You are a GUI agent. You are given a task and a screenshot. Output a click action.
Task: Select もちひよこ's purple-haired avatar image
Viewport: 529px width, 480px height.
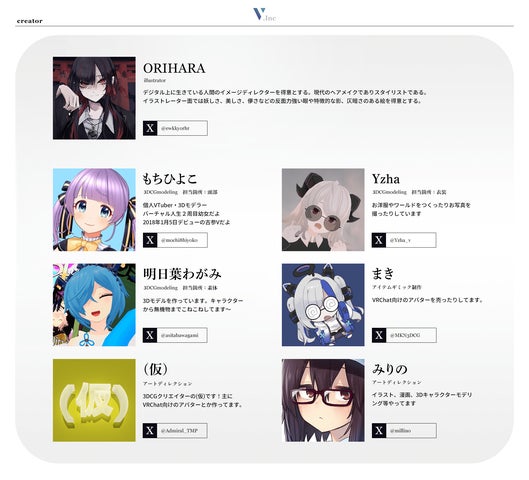click(x=94, y=210)
